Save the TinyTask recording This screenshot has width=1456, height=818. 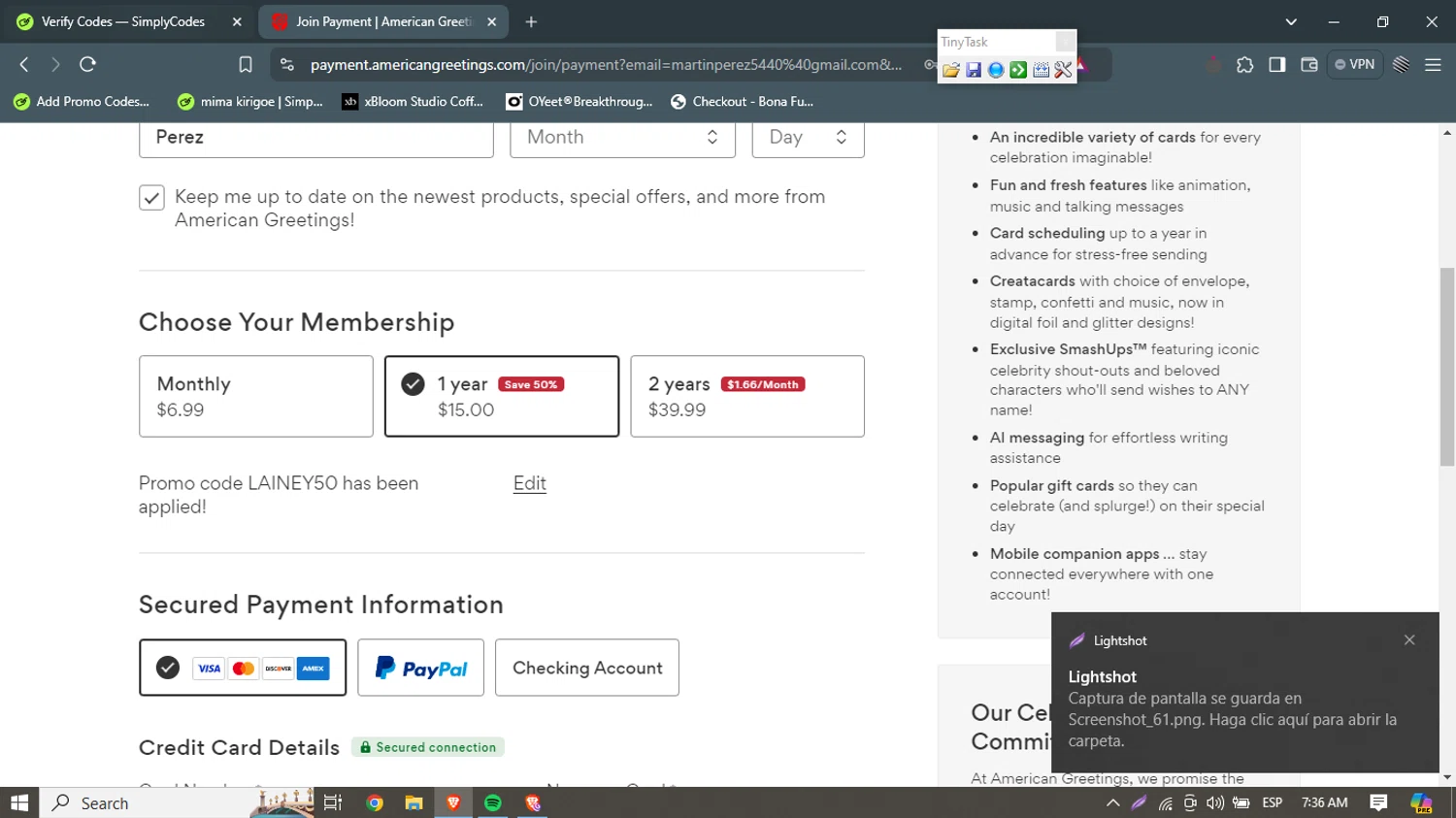[x=974, y=70]
